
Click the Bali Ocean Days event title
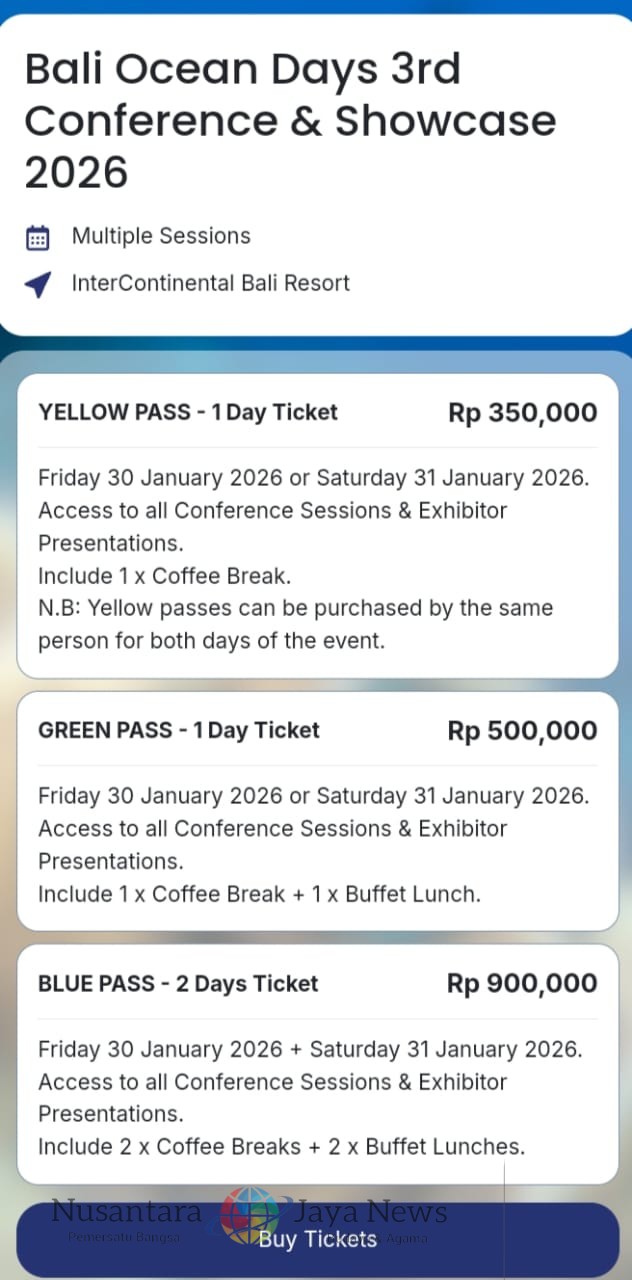pos(290,120)
